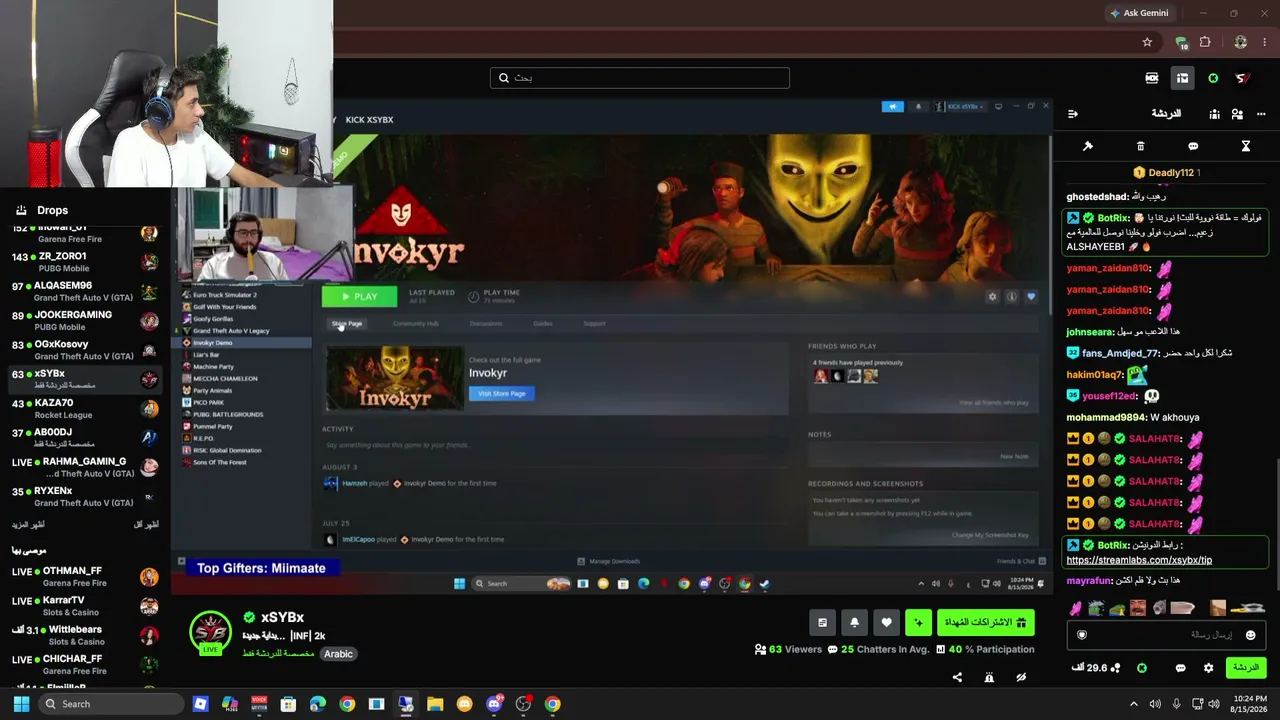Open the SV profile avatar in header

(x=1243, y=78)
